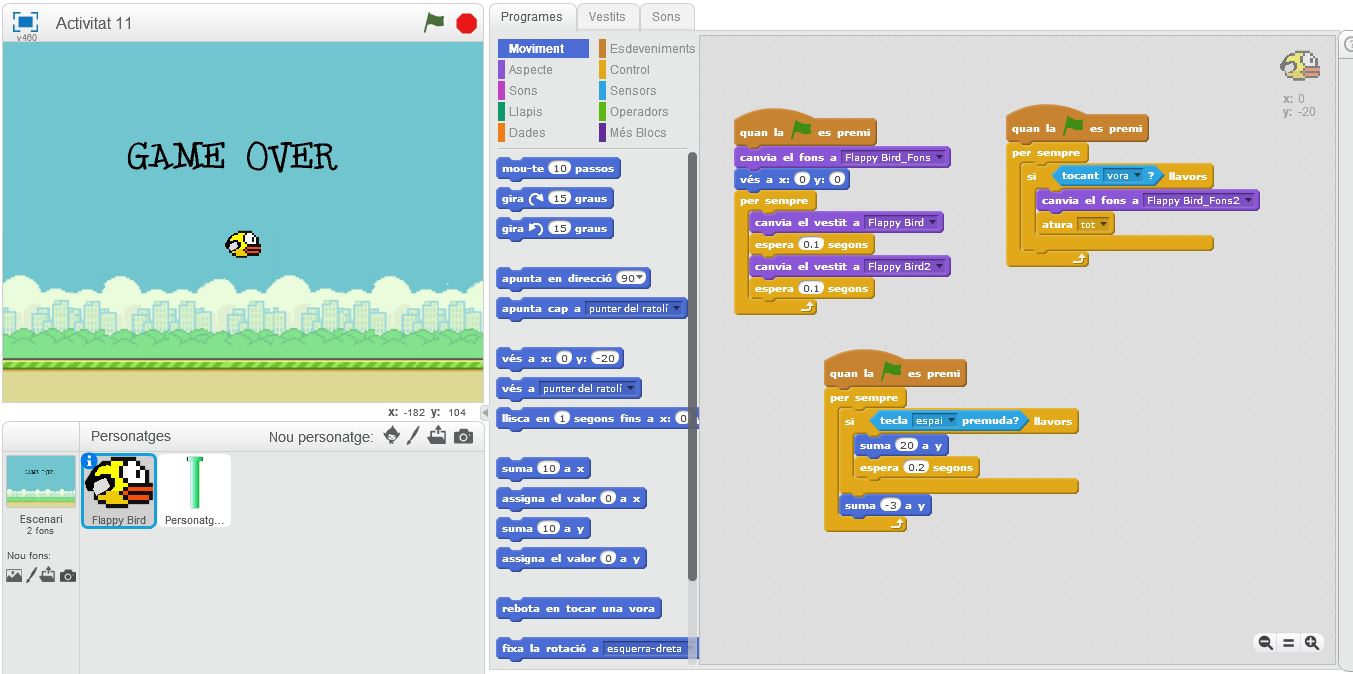
Task: Upload a sprite from file
Action: click(438, 436)
